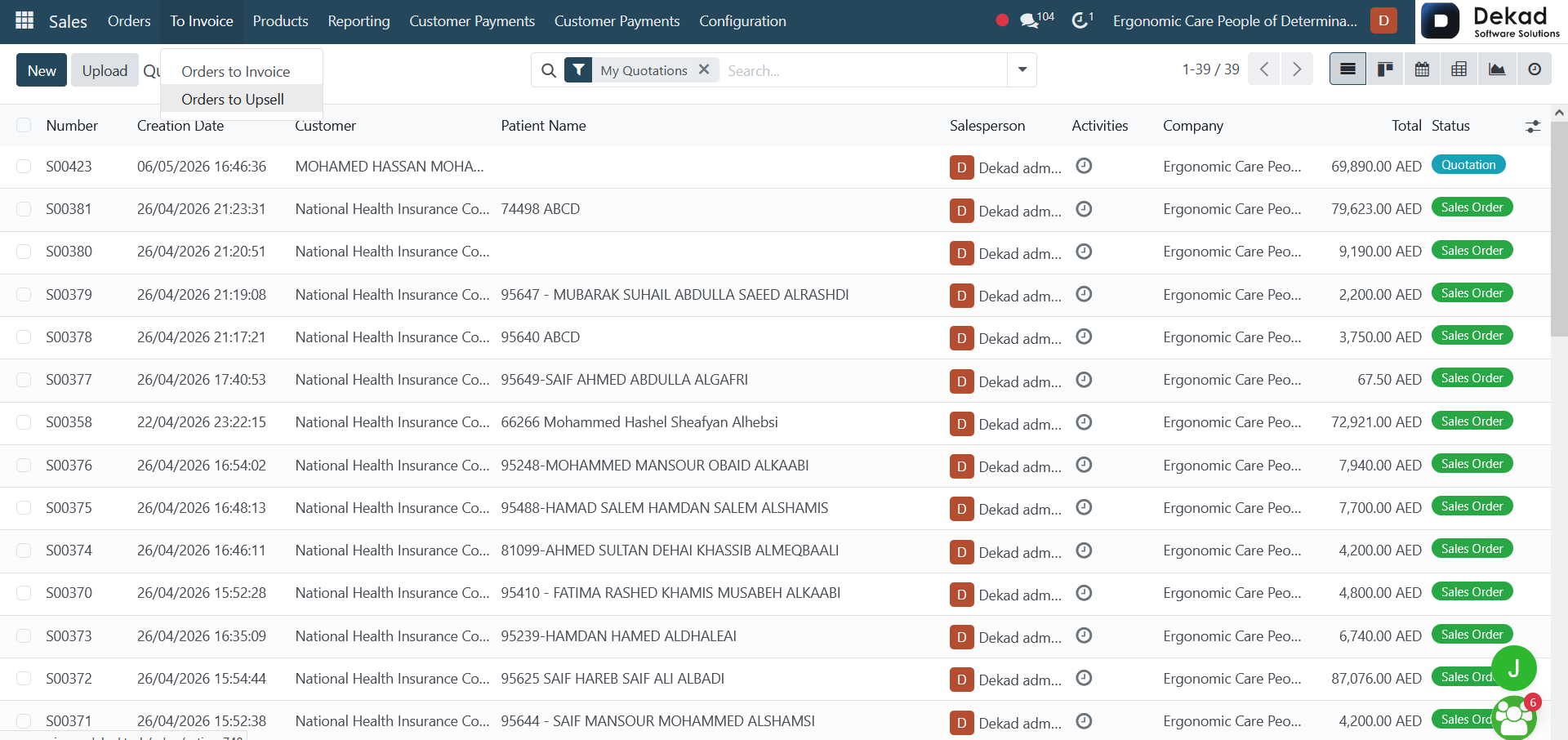
Task: Sort by Salesperson column header
Action: tap(987, 126)
